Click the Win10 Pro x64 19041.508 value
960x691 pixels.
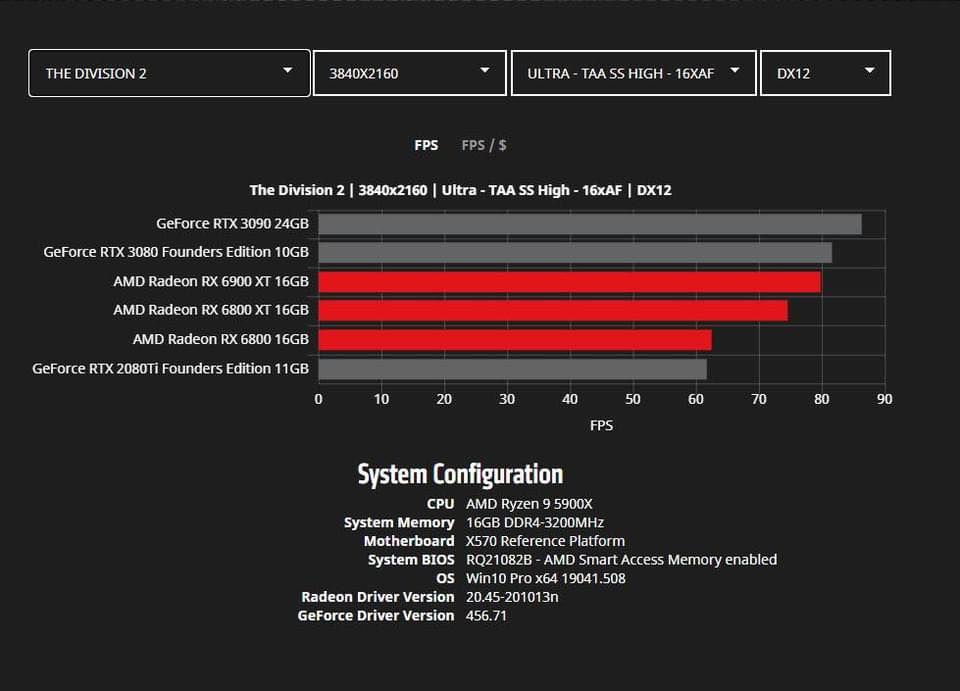pyautogui.click(x=546, y=578)
